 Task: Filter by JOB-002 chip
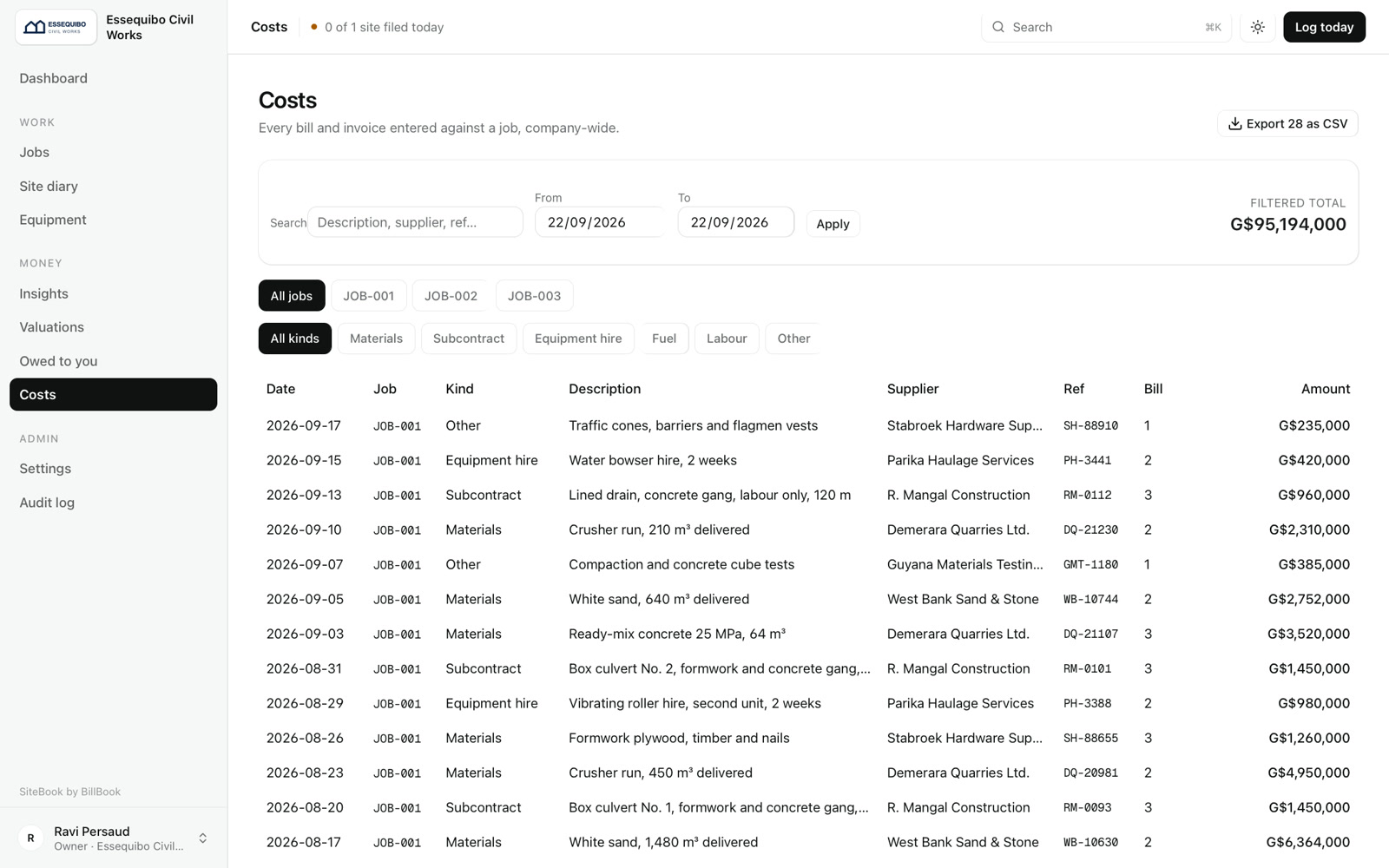click(x=451, y=295)
